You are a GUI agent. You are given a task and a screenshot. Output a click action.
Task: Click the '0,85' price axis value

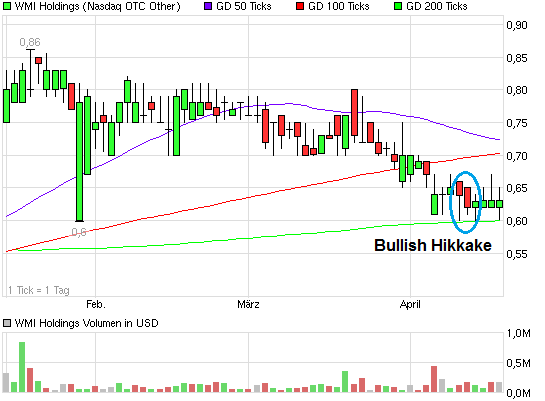(517, 58)
